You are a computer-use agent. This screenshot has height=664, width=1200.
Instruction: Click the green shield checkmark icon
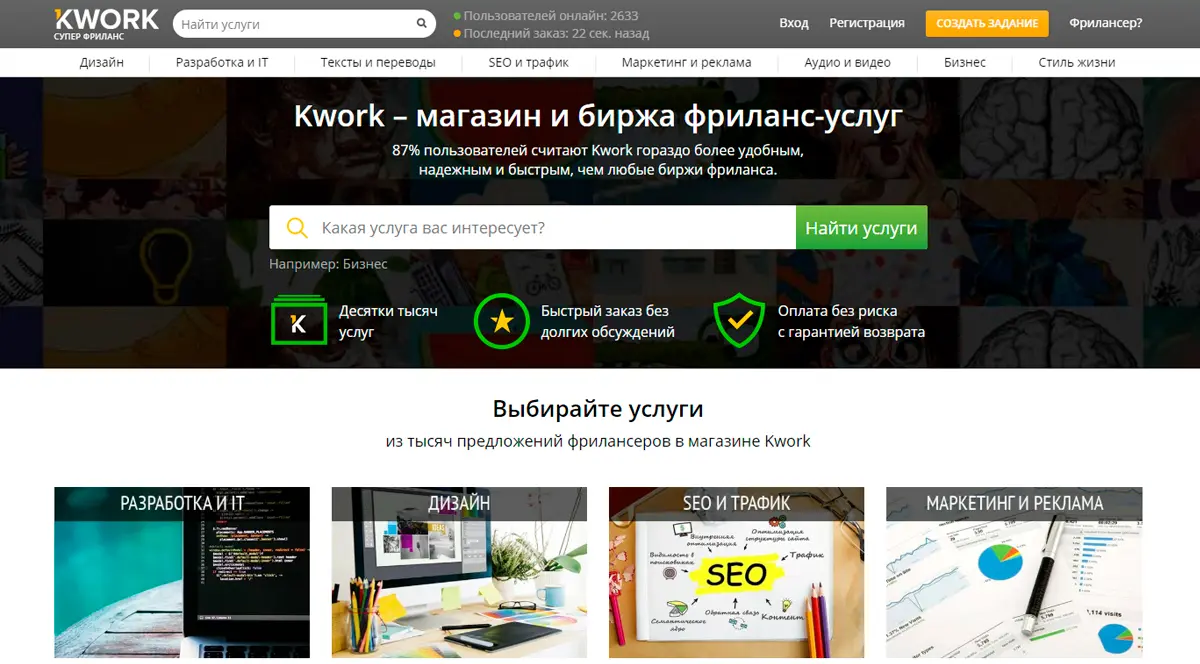click(x=739, y=320)
